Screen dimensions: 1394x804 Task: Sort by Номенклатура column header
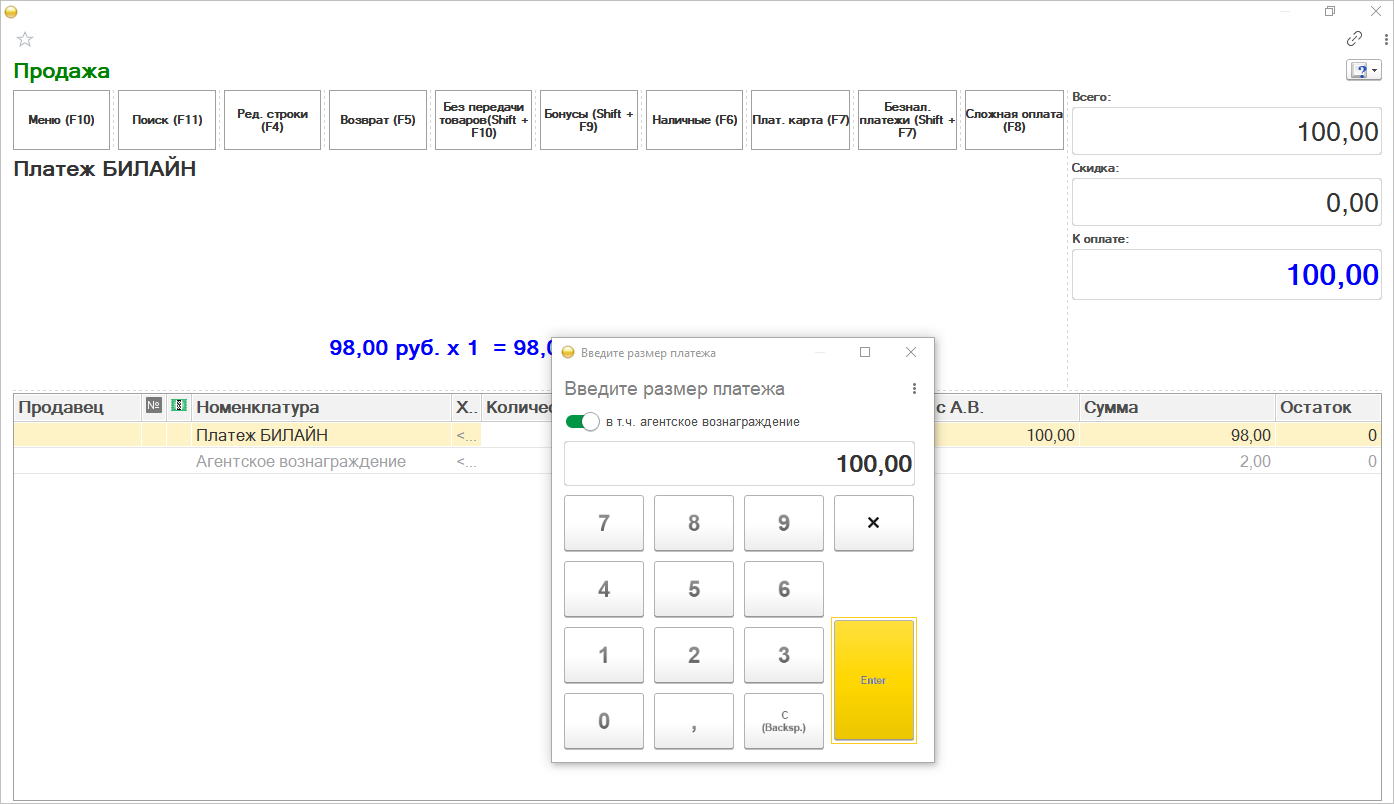[x=321, y=407]
